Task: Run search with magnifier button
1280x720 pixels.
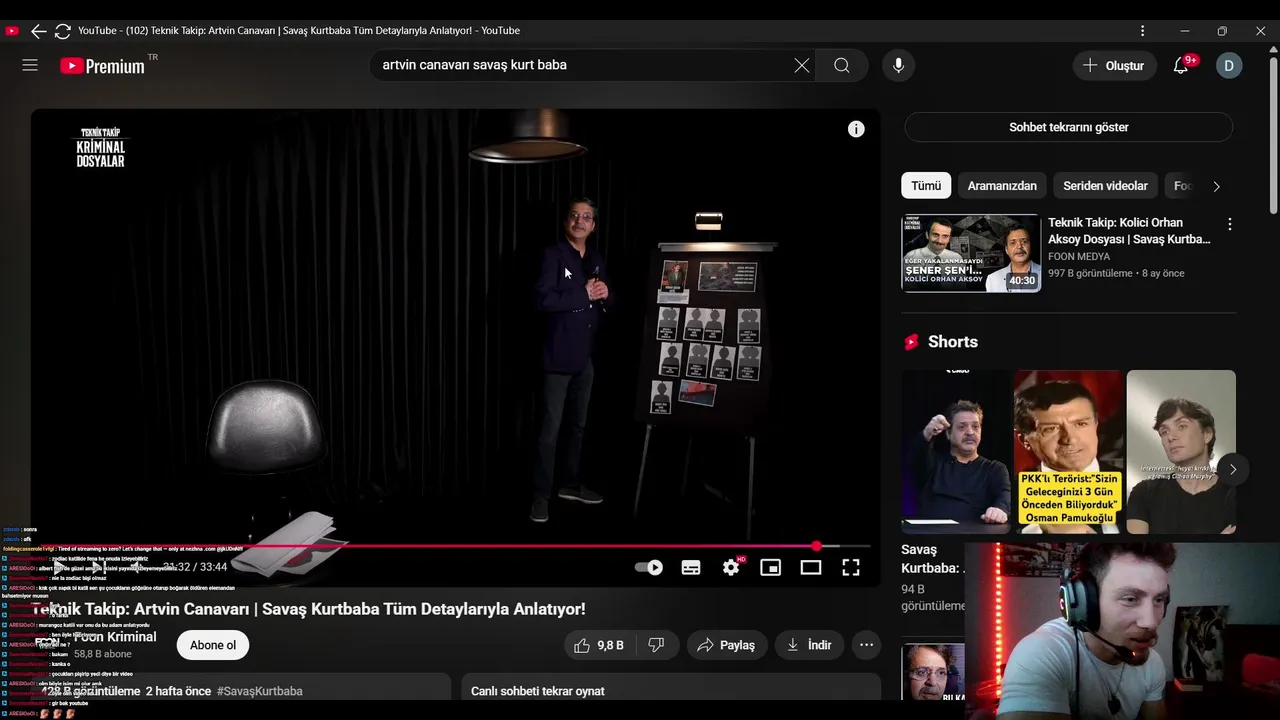Action: [x=842, y=65]
